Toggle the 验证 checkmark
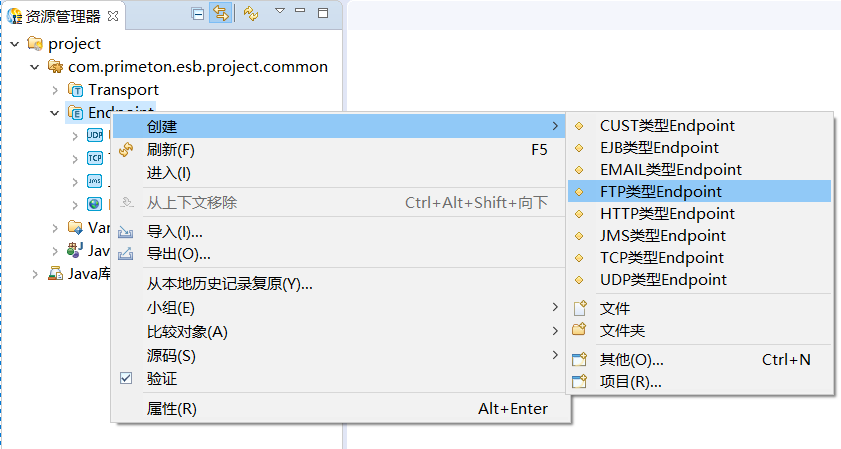 point(126,379)
